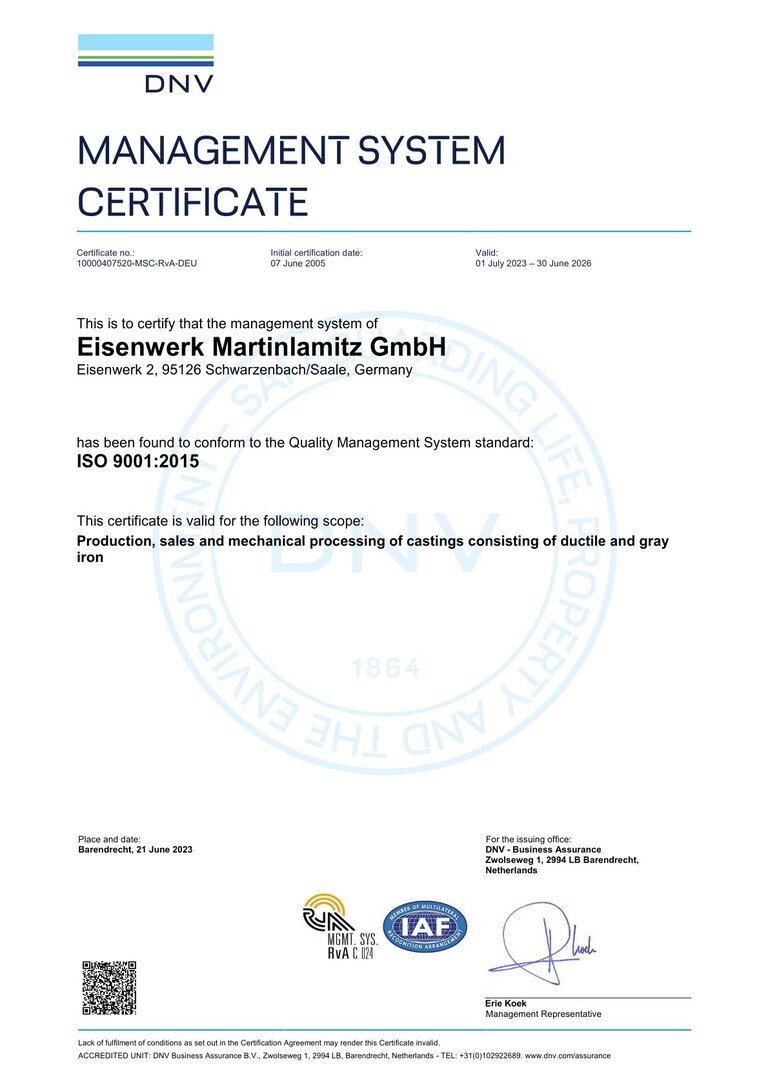The height and width of the screenshot is (1086, 768).
Task: Click the certificate number 10000407520-MSC-RvA-DEU
Action: (137, 265)
